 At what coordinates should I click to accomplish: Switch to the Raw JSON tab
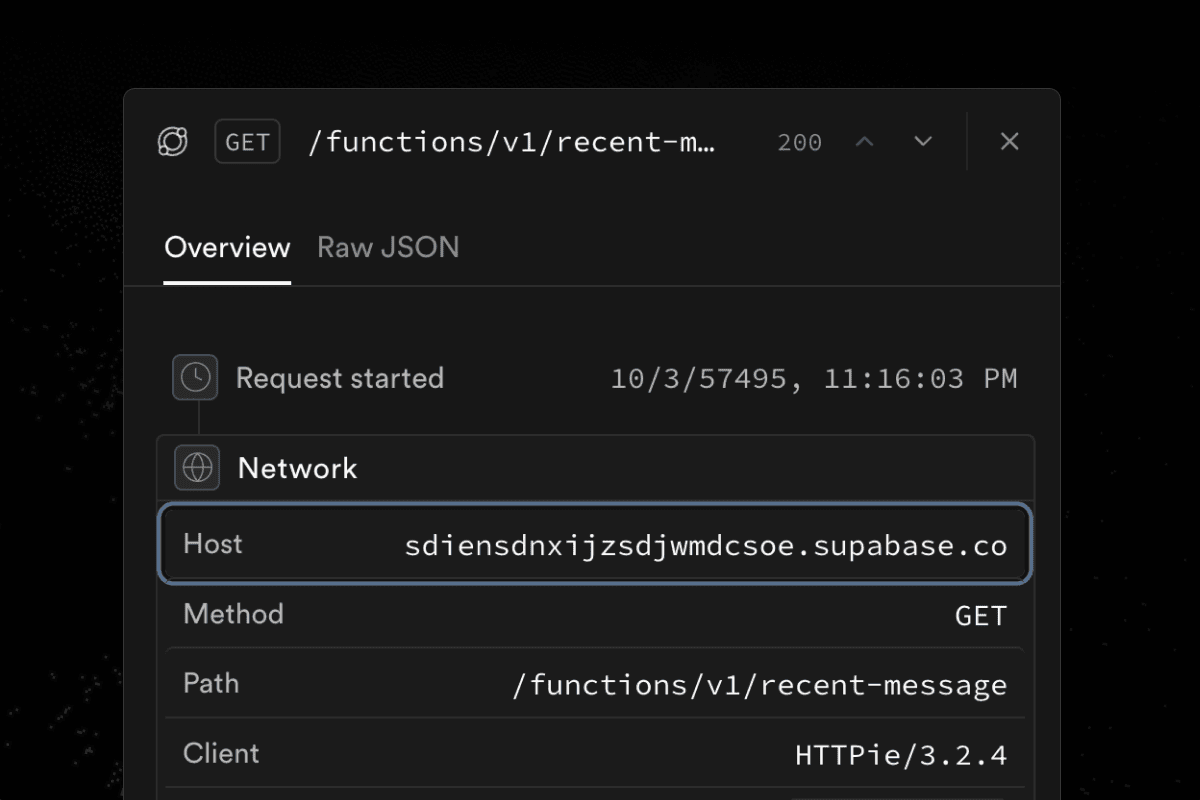tap(387, 246)
